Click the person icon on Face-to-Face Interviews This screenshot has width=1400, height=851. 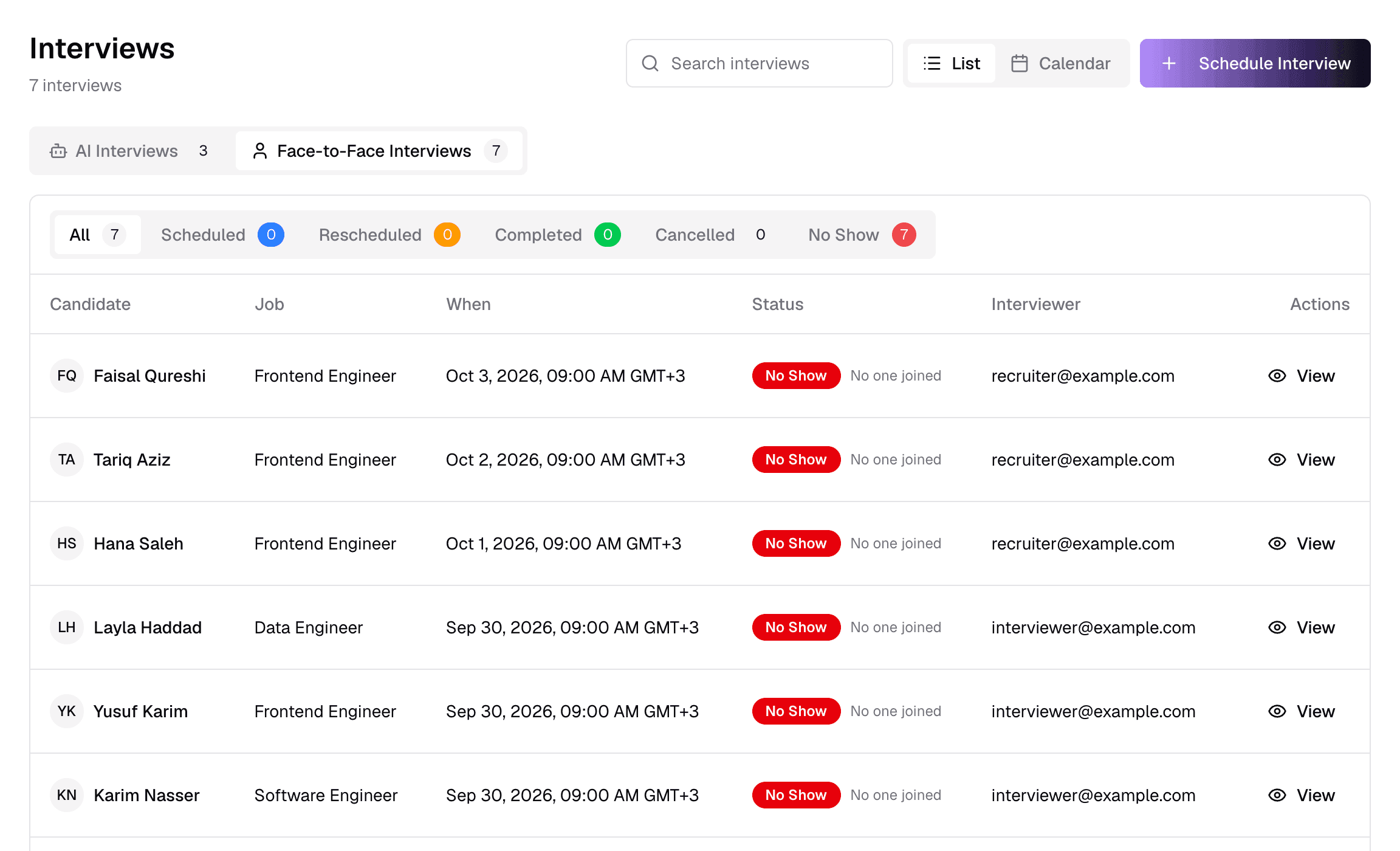coord(260,151)
